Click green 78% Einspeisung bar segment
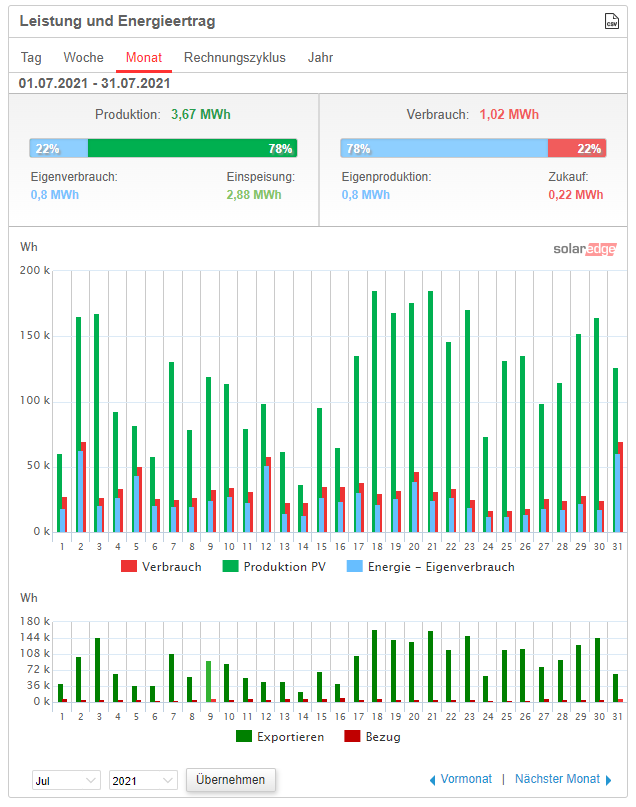 pyautogui.click(x=192, y=149)
